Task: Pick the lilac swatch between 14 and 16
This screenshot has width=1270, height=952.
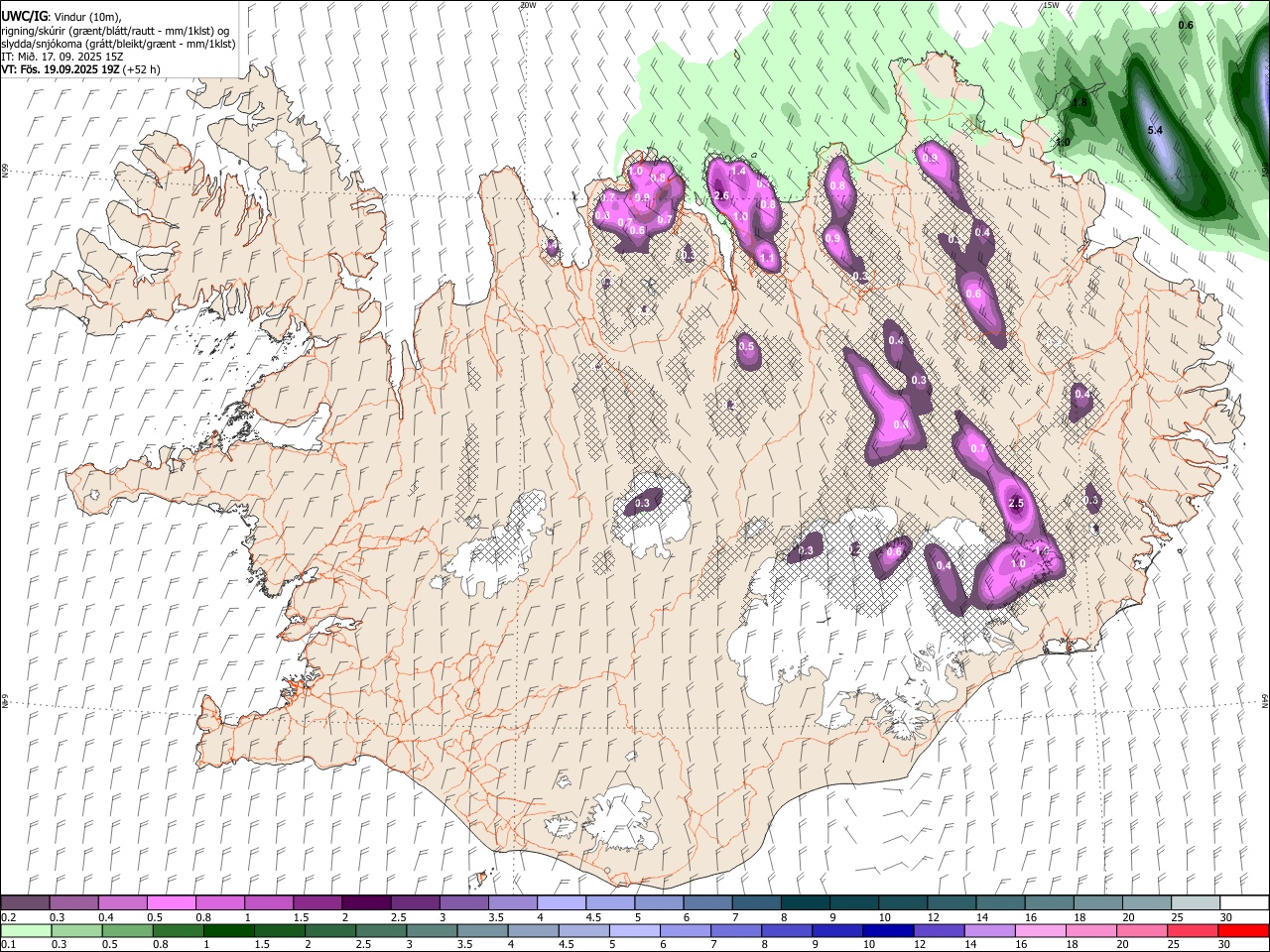Action: click(x=990, y=930)
